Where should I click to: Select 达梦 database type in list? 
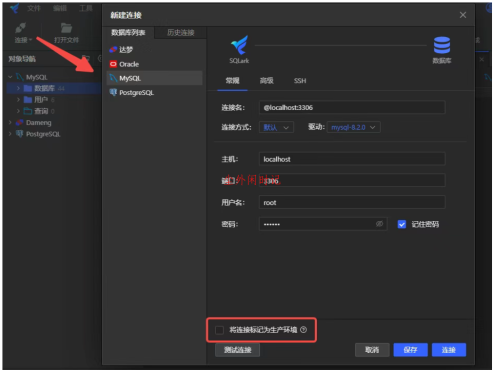coord(154,50)
